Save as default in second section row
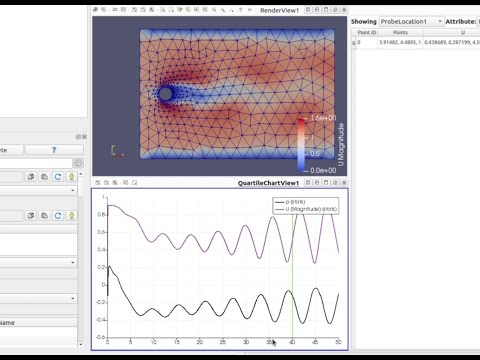480x360 pixels. point(71,216)
